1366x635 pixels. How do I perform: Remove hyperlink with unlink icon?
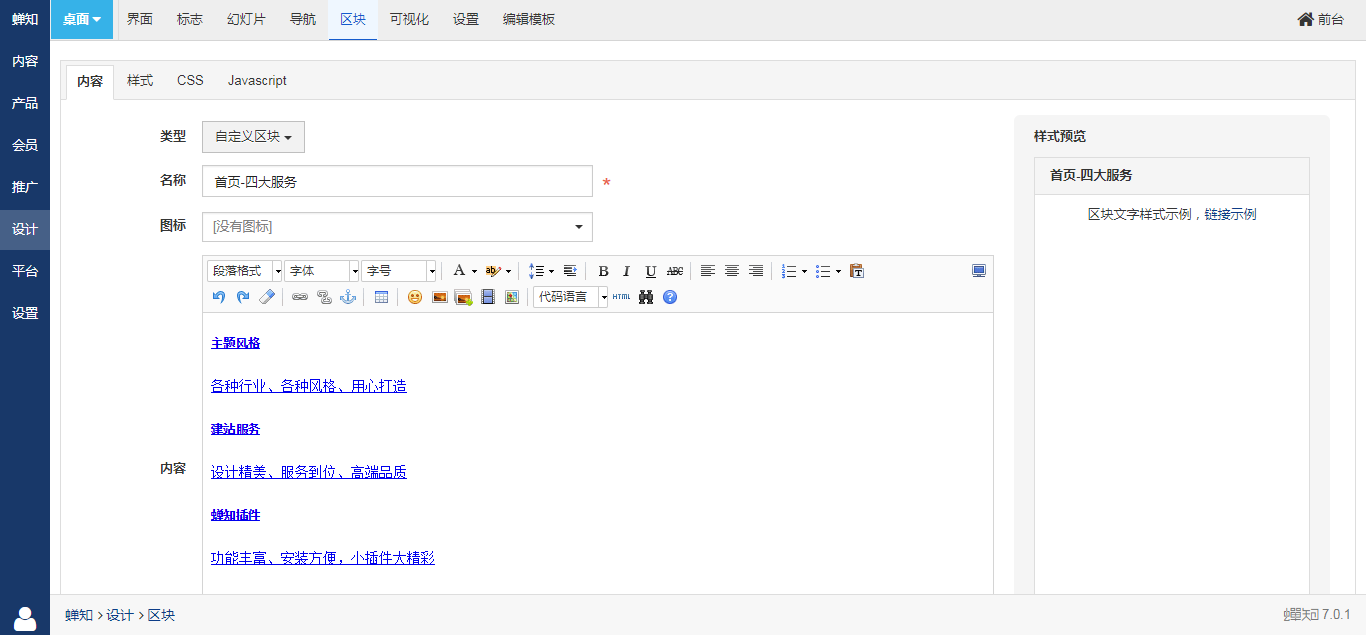324,297
